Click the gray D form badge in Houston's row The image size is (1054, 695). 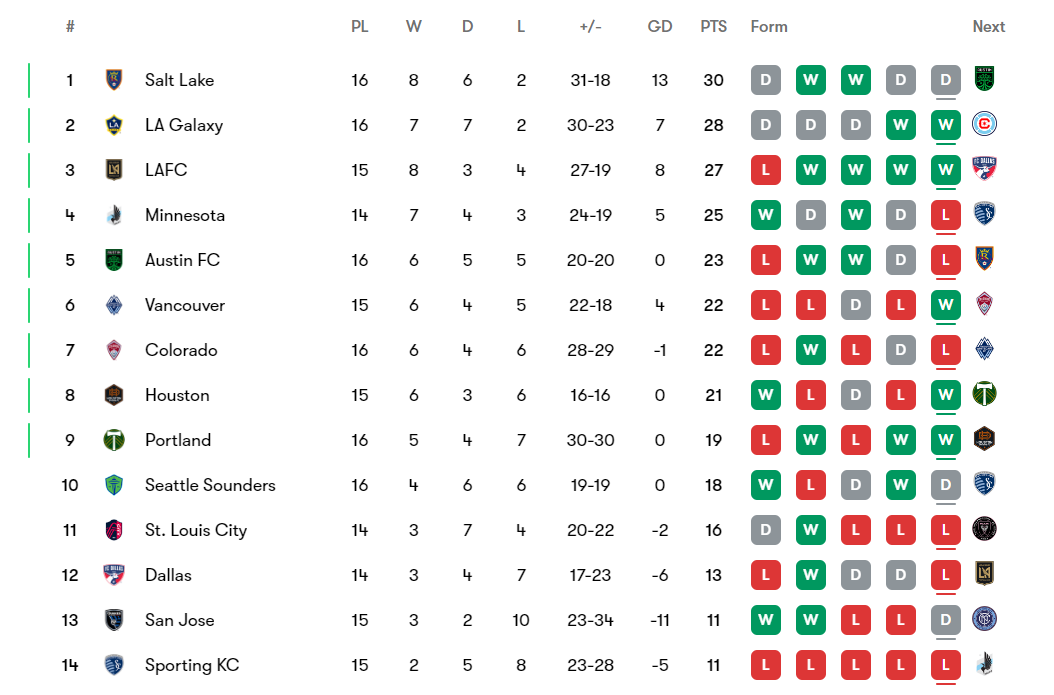(x=856, y=395)
